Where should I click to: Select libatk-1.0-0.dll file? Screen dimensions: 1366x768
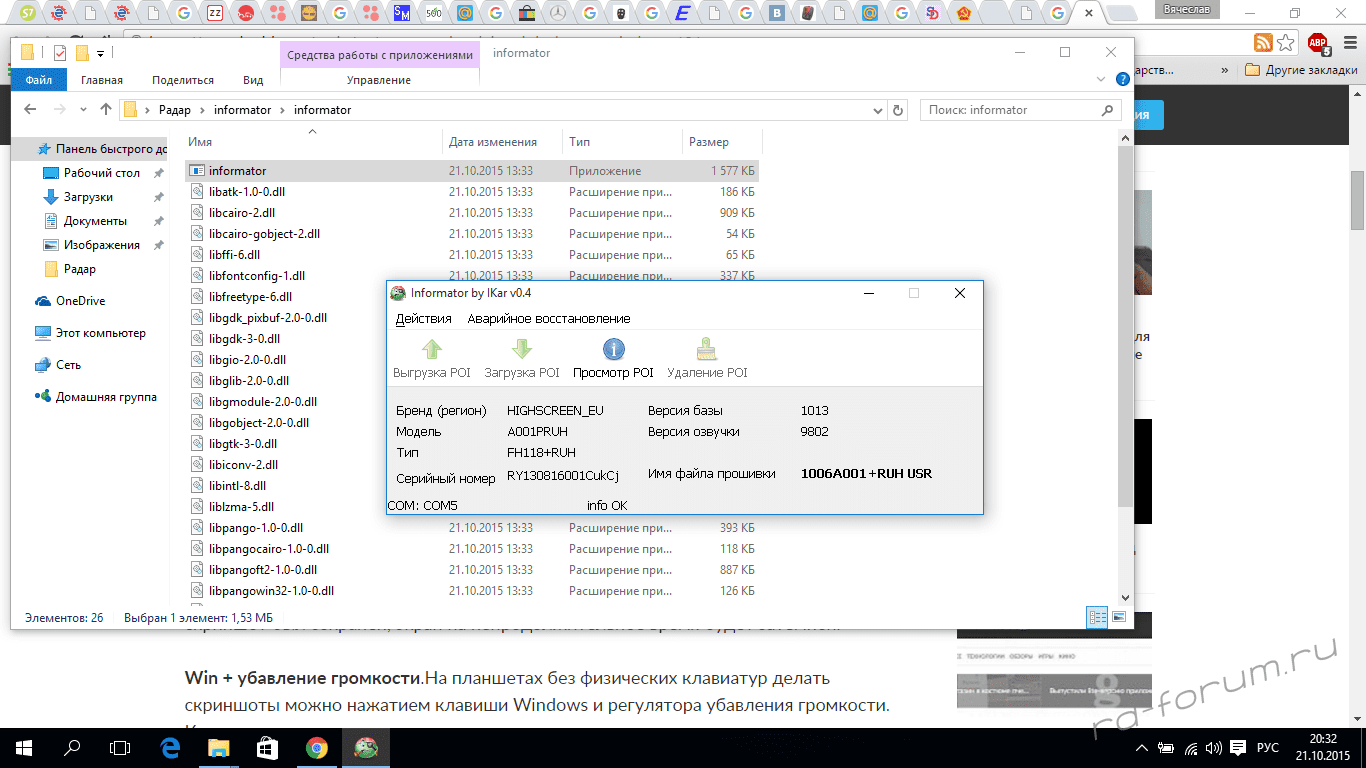[472, 192]
